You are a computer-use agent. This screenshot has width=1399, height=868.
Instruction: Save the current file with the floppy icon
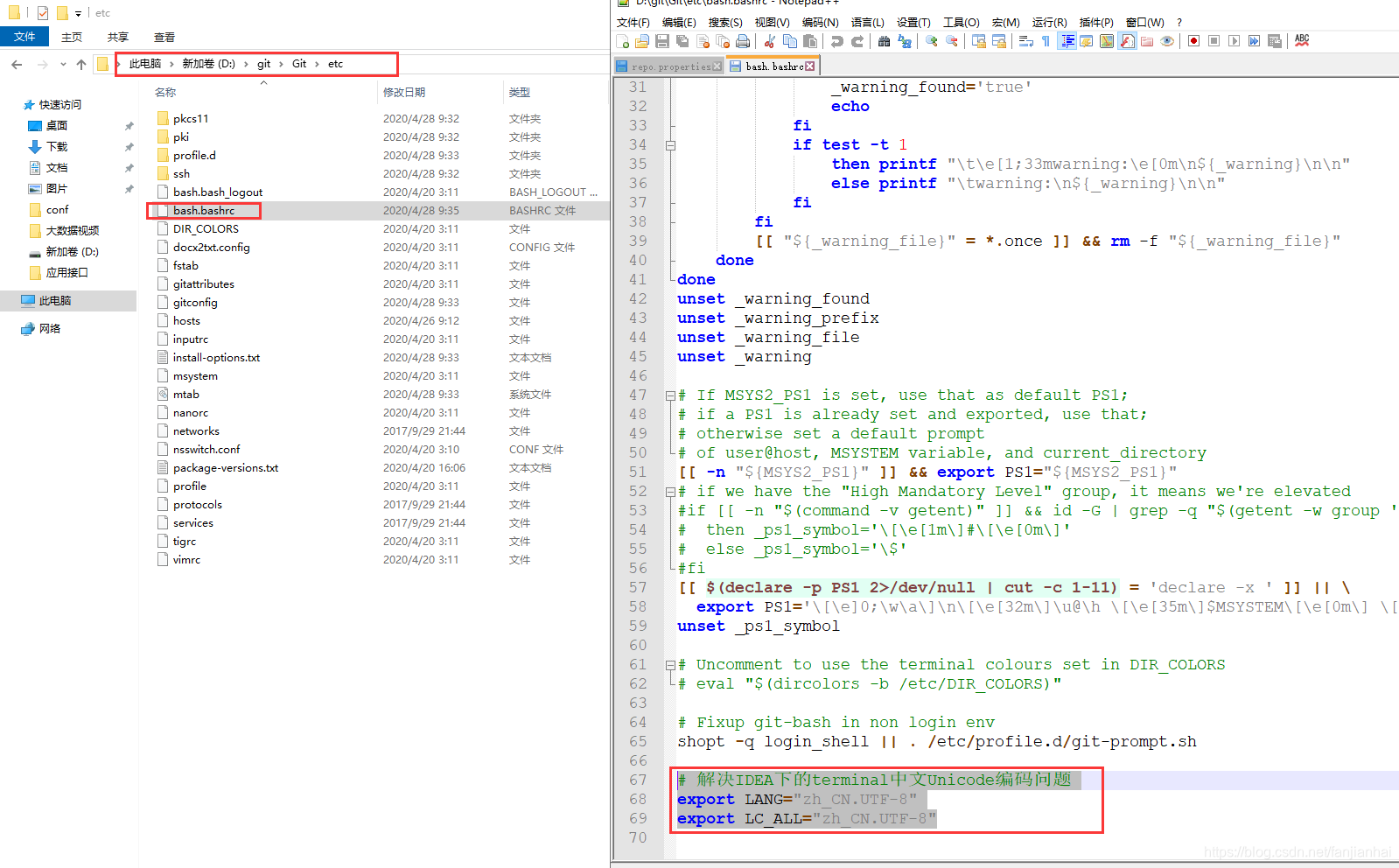[x=662, y=41]
